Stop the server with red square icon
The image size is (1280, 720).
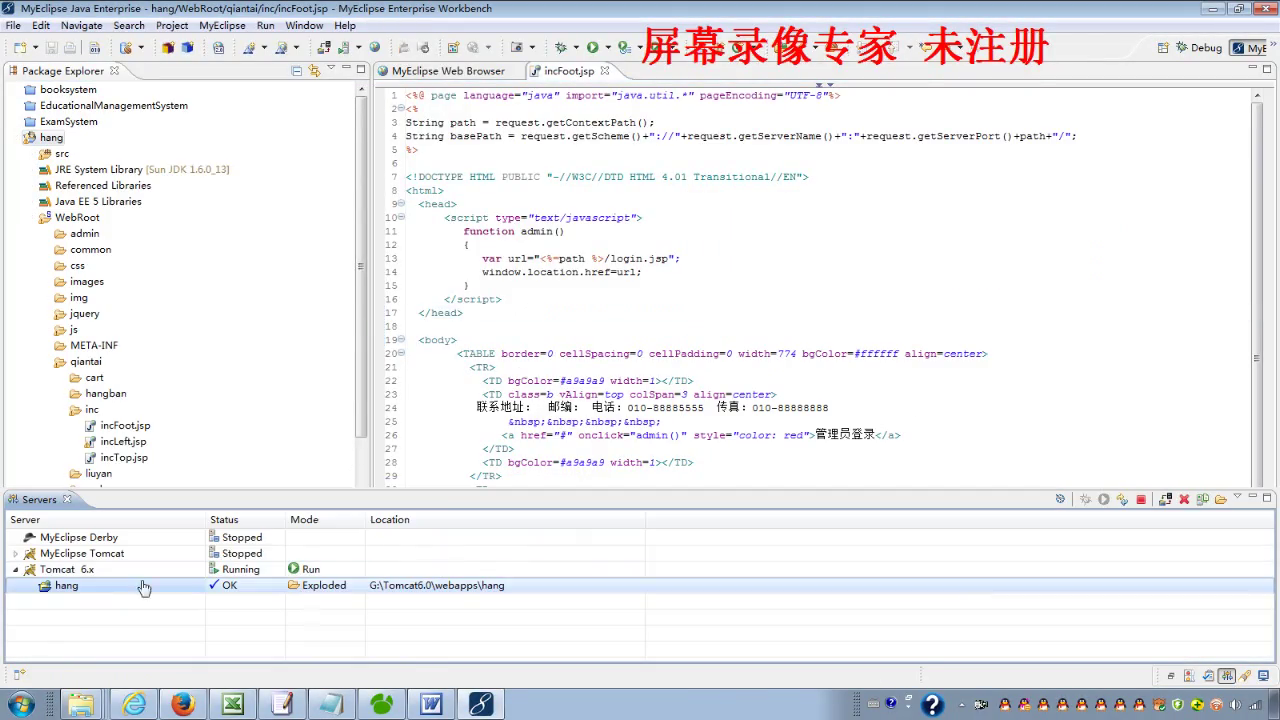click(1141, 499)
